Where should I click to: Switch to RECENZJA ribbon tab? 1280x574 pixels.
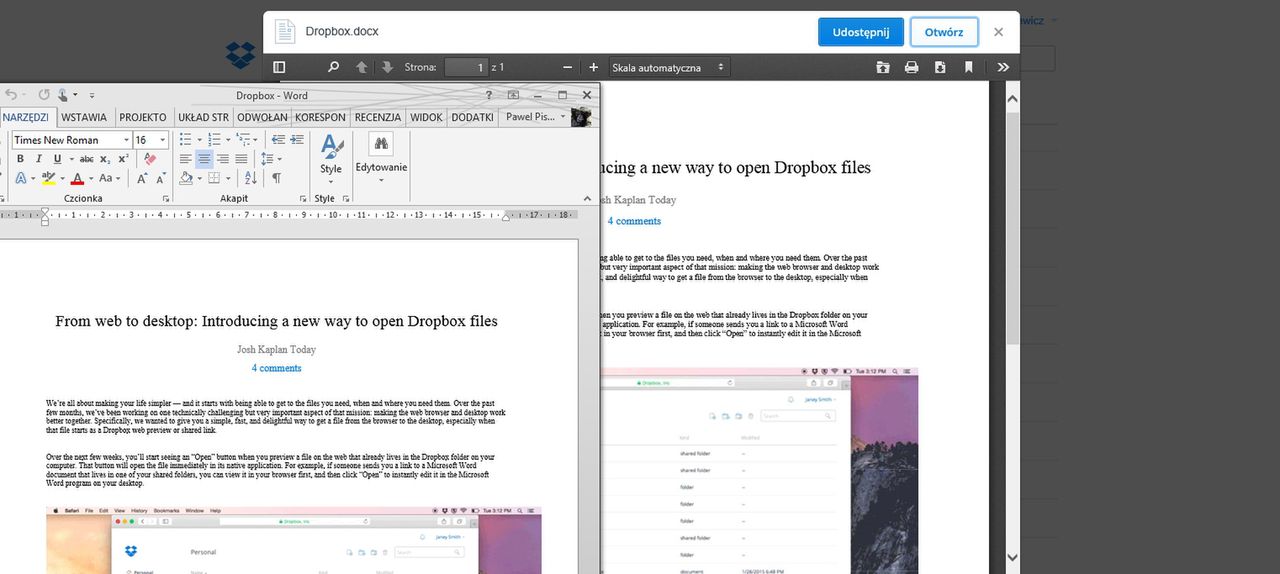tap(378, 117)
